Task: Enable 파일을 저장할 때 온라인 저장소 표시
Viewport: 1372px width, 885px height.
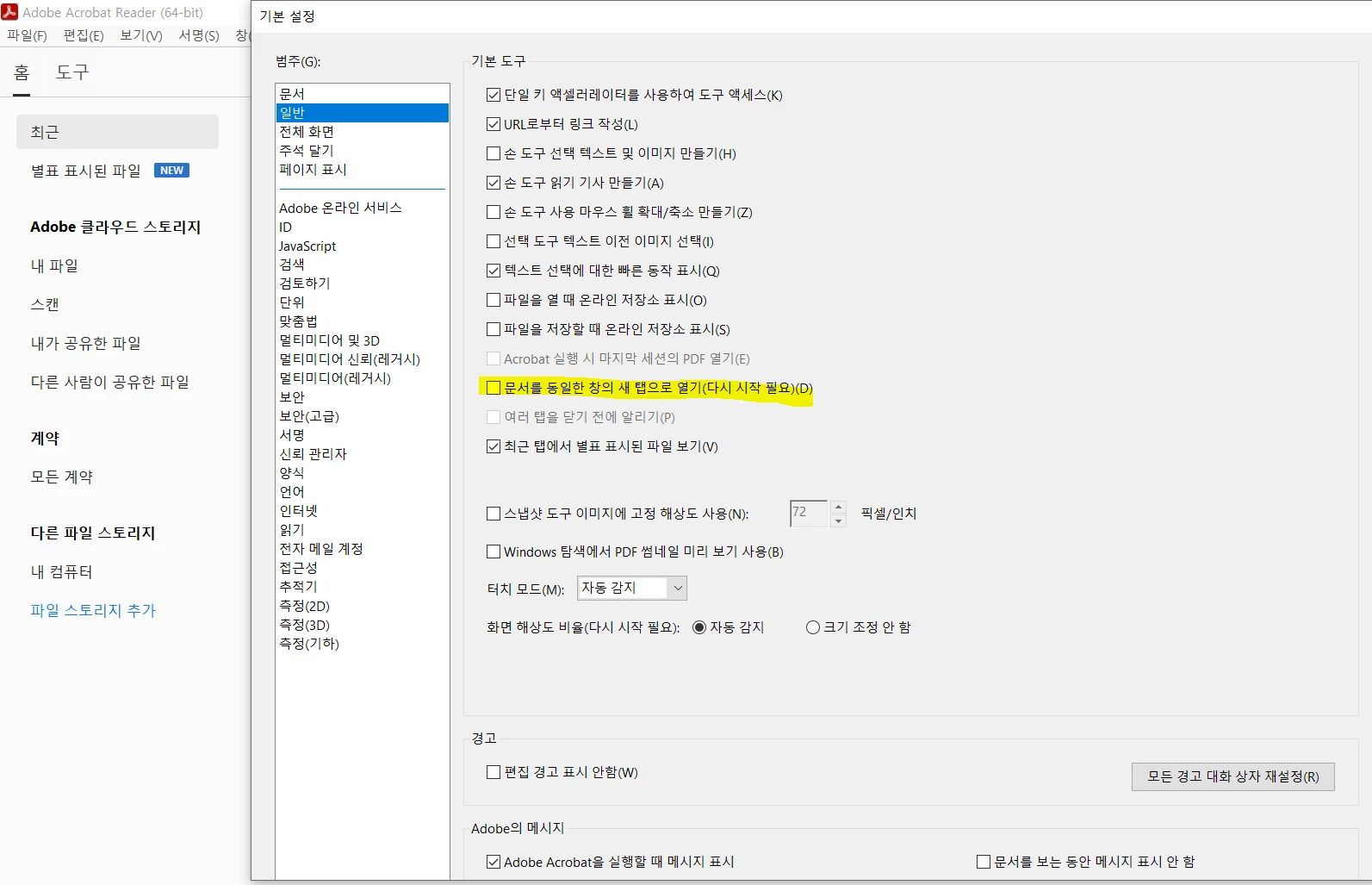Action: click(494, 329)
